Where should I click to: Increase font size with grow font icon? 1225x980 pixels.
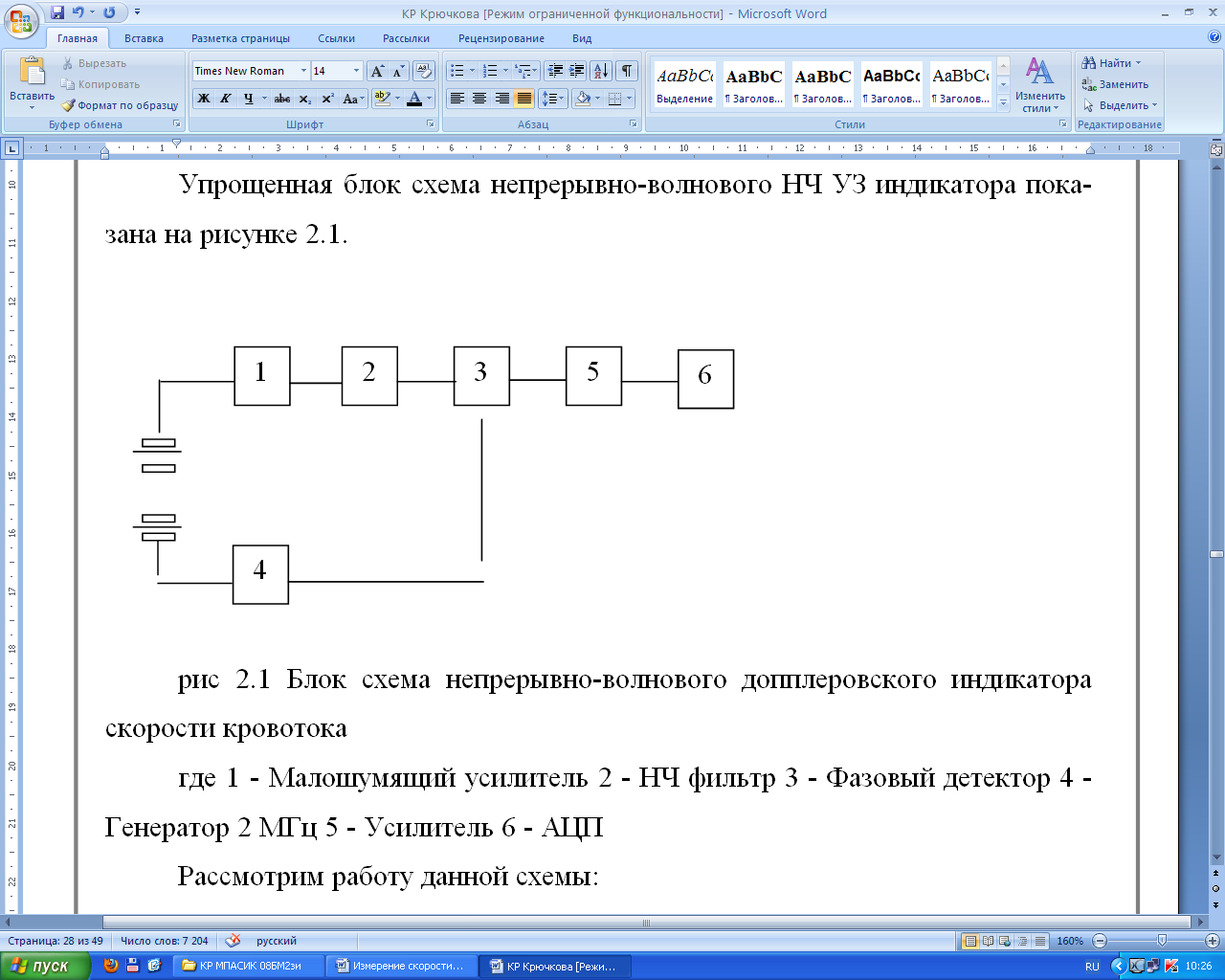tap(377, 71)
